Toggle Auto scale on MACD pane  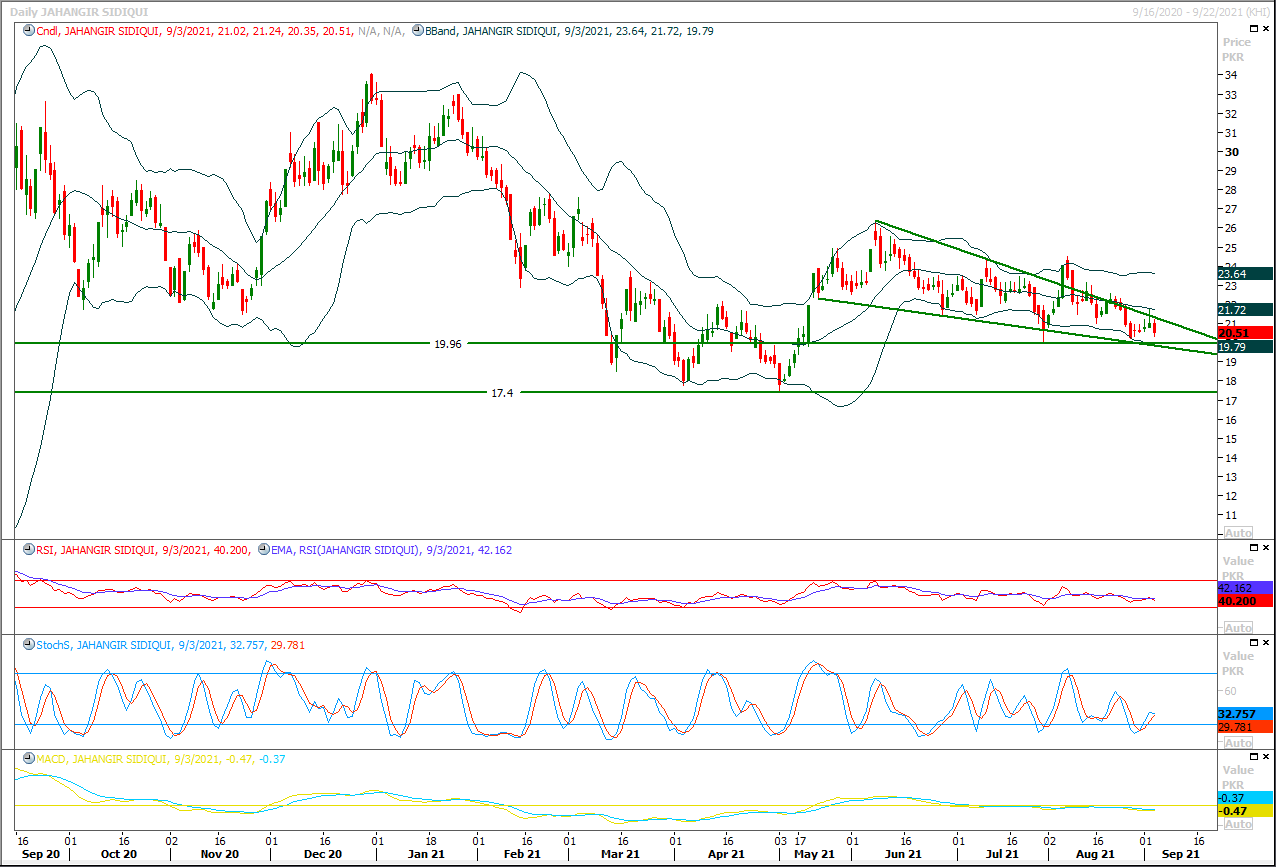coord(1238,823)
